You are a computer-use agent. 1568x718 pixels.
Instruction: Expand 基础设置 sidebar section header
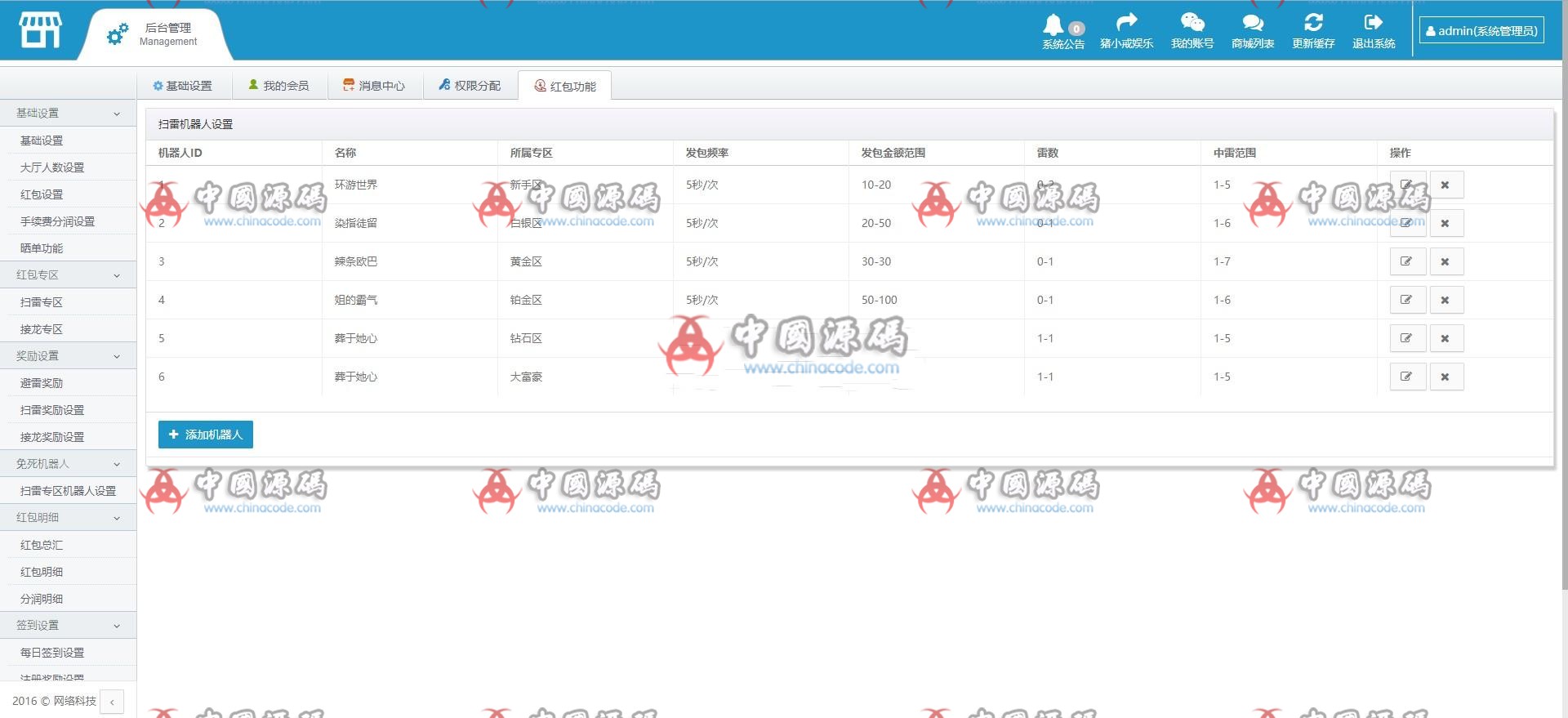[68, 113]
